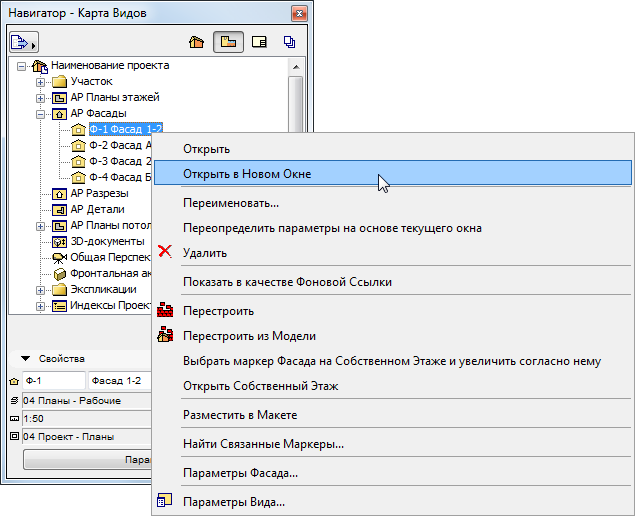This screenshot has height=516, width=635.
Task: Close the Навигатор - Карта Видов panel
Action: [299, 14]
